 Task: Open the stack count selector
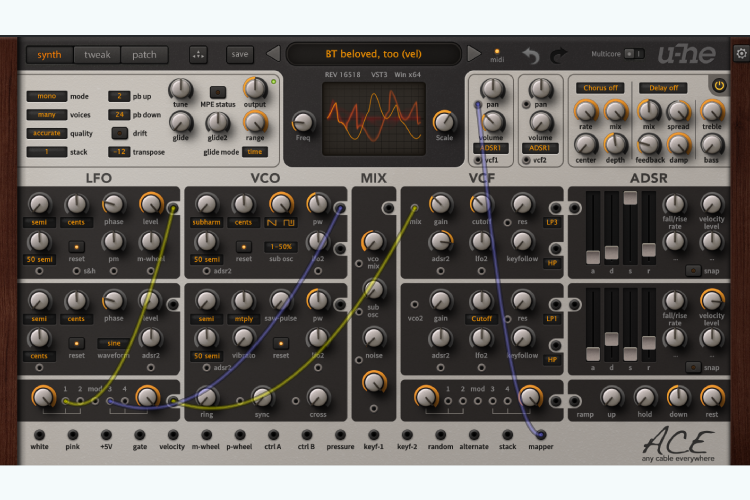tap(46, 152)
